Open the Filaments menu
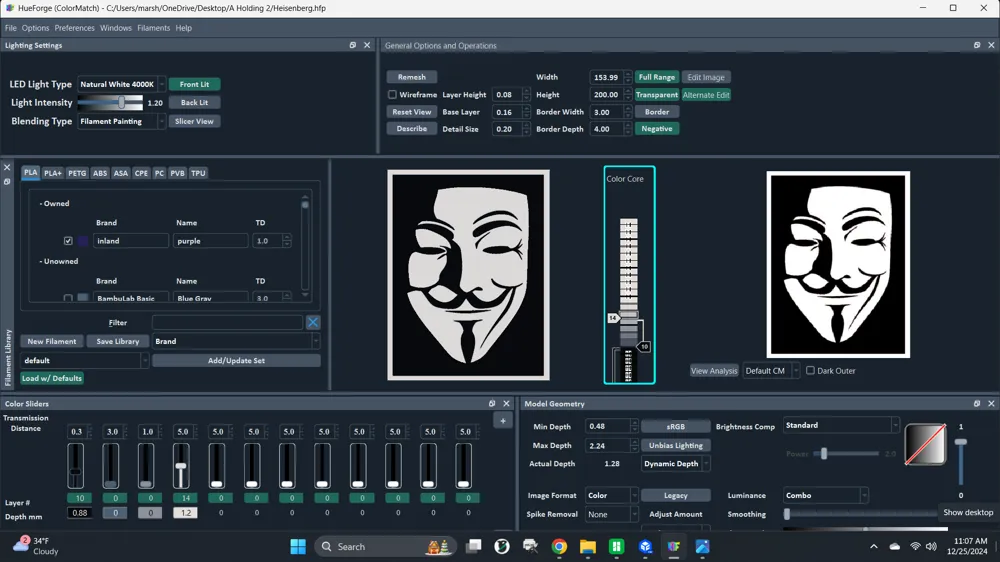 coord(154,28)
